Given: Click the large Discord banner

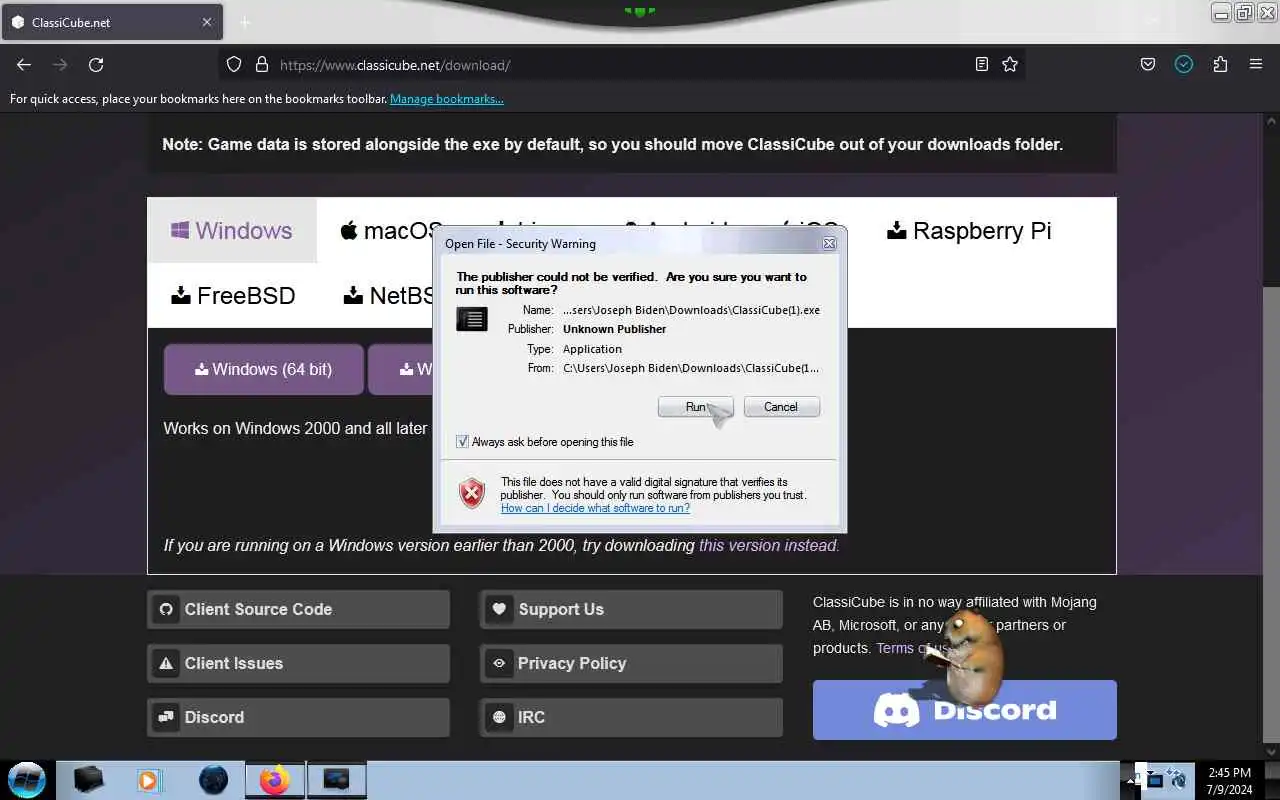Looking at the screenshot, I should pyautogui.click(x=964, y=710).
